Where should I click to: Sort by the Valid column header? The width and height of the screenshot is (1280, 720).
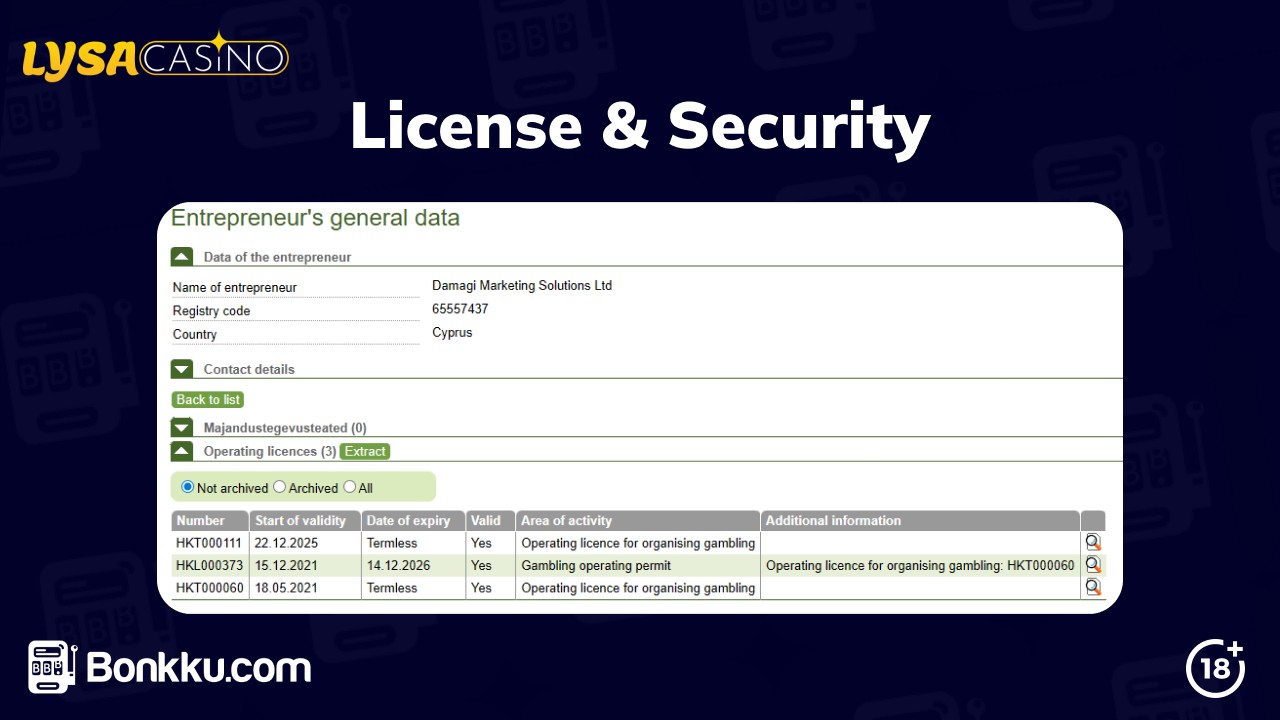(x=491, y=521)
